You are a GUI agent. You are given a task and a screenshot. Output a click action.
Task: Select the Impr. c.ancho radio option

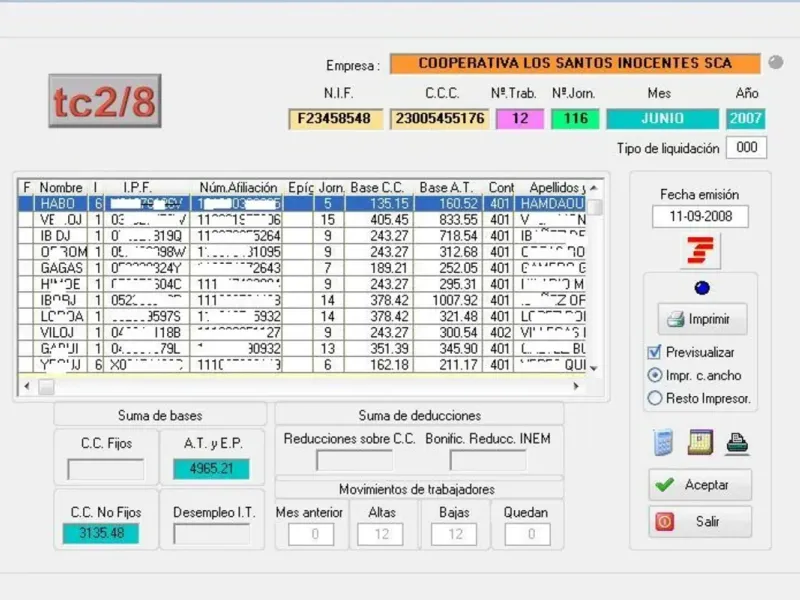point(655,376)
